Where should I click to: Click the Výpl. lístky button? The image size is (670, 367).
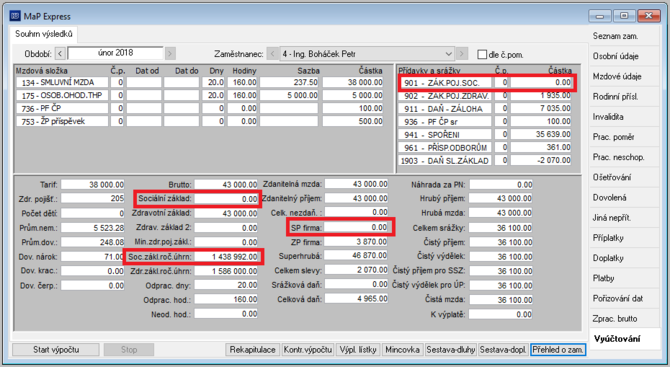(x=358, y=349)
